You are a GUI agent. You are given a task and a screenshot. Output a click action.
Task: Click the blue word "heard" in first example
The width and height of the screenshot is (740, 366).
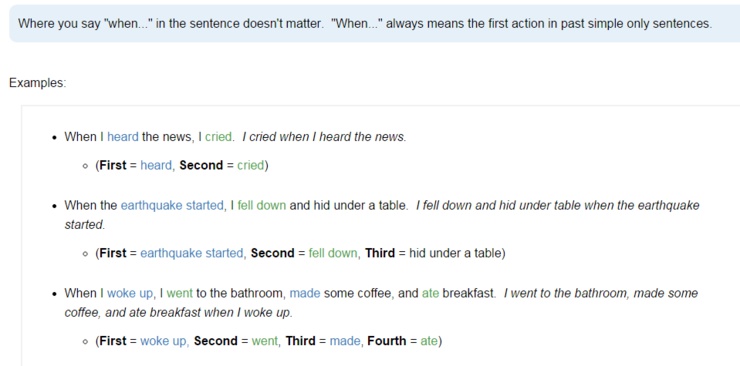point(123,137)
